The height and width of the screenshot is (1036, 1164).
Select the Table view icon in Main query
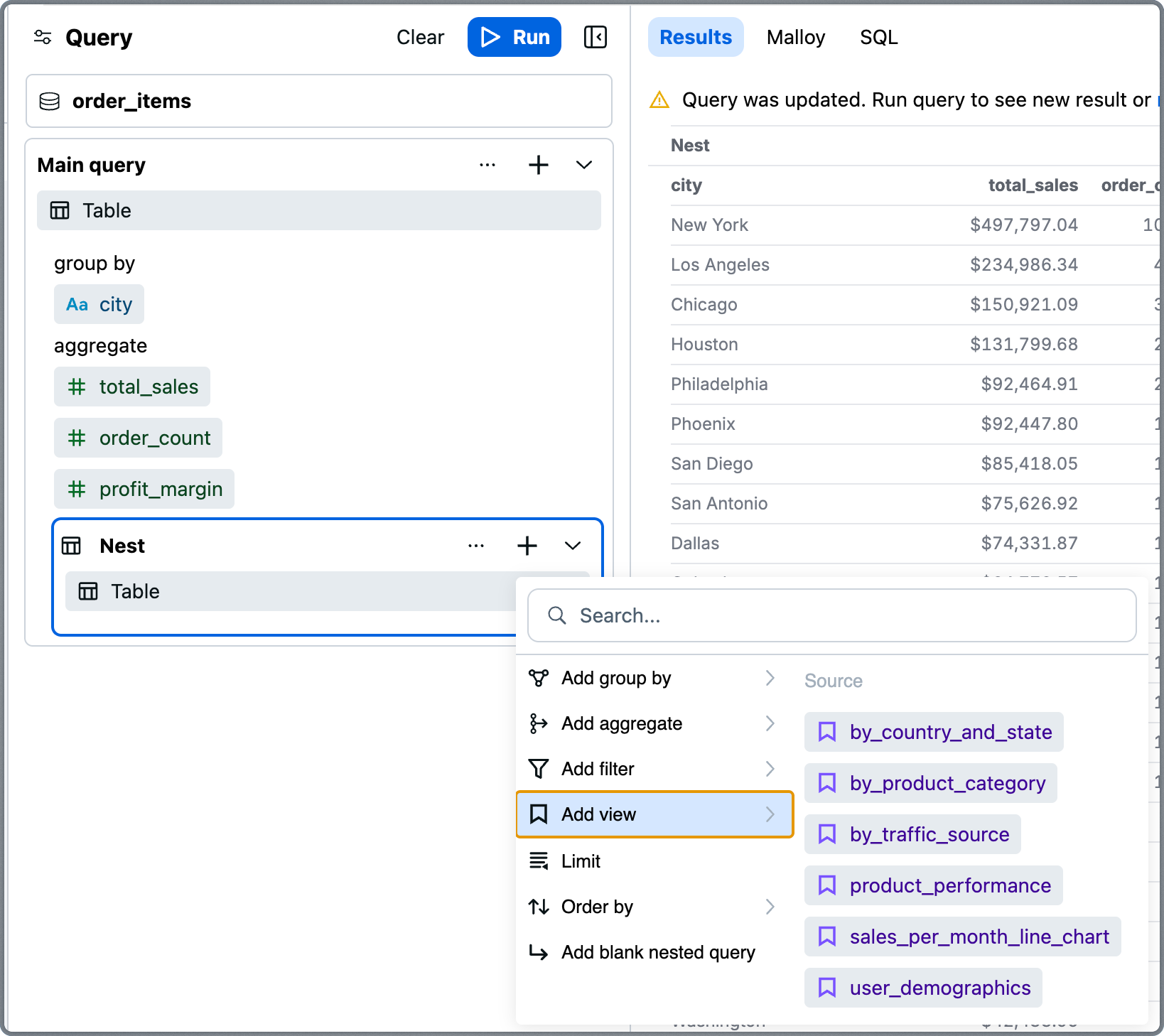pos(60,210)
